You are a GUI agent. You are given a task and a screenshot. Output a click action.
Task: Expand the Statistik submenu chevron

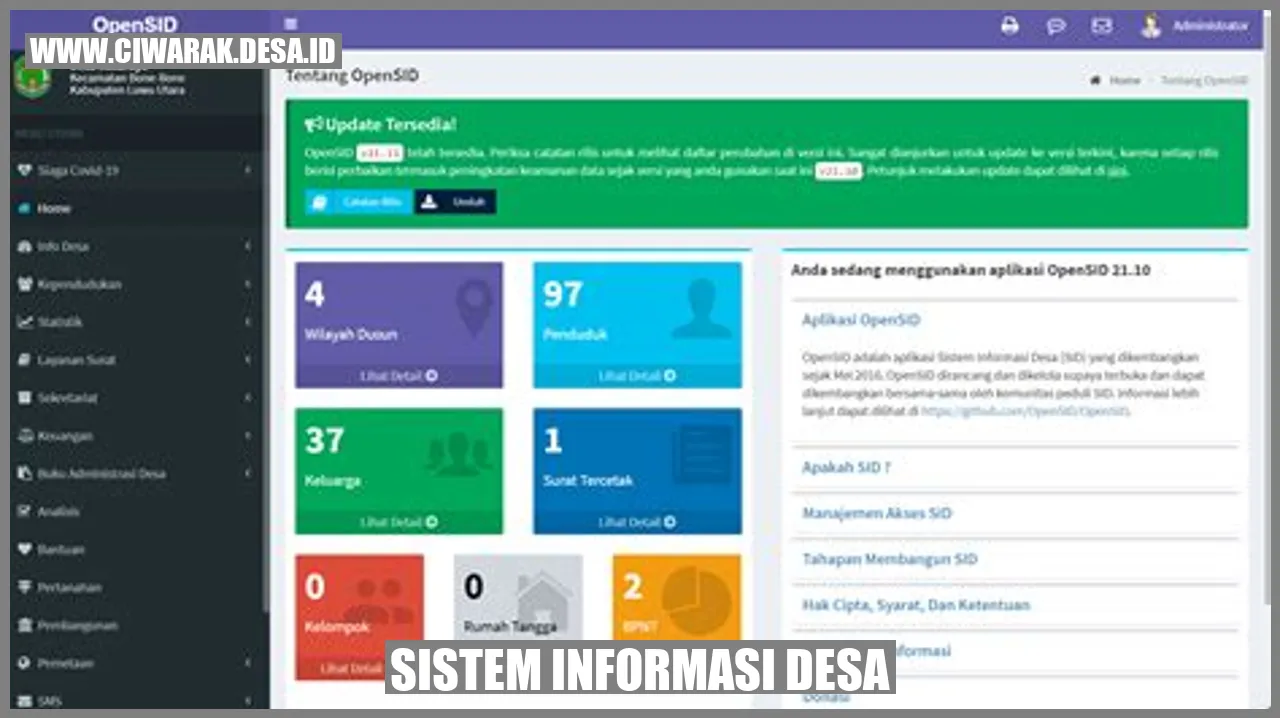point(247,322)
